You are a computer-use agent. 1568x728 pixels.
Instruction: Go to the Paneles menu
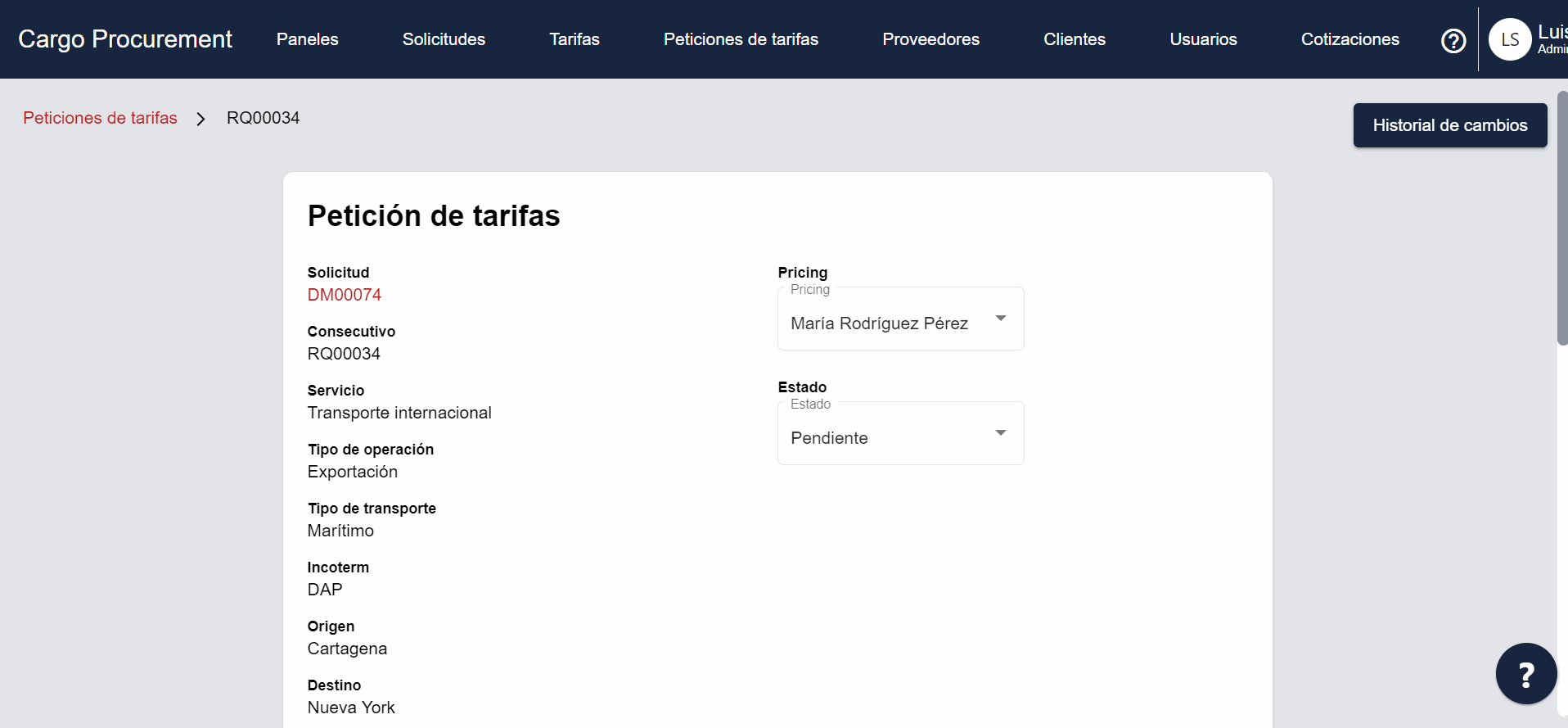(308, 39)
